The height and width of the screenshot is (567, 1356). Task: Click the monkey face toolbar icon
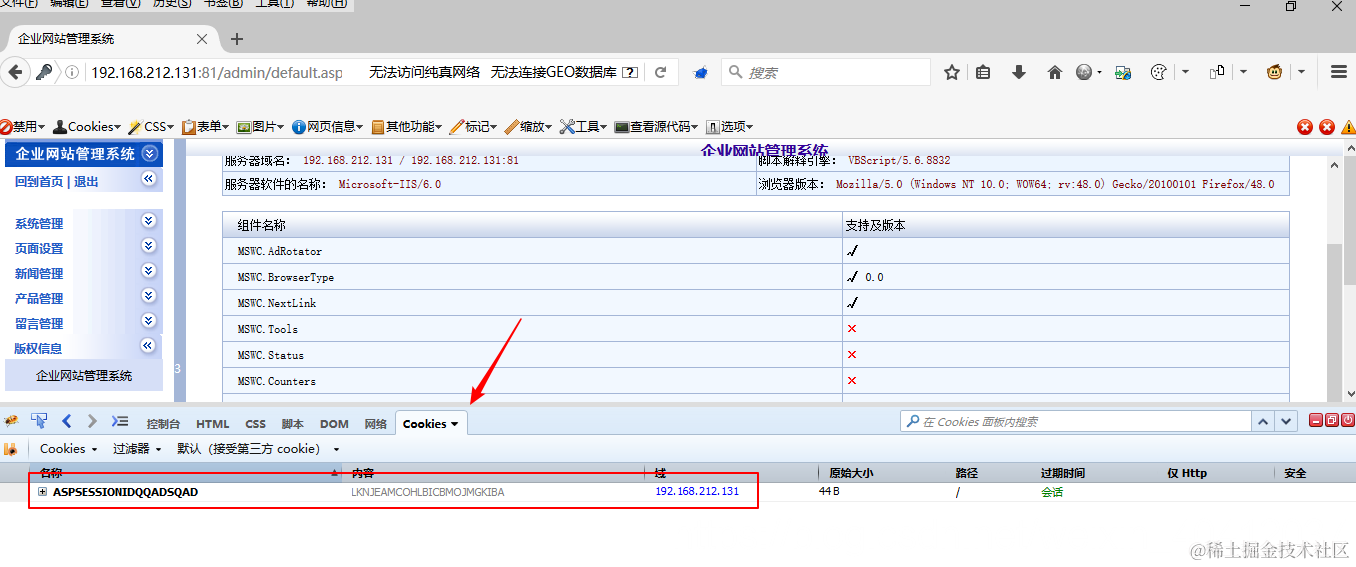pos(1275,72)
